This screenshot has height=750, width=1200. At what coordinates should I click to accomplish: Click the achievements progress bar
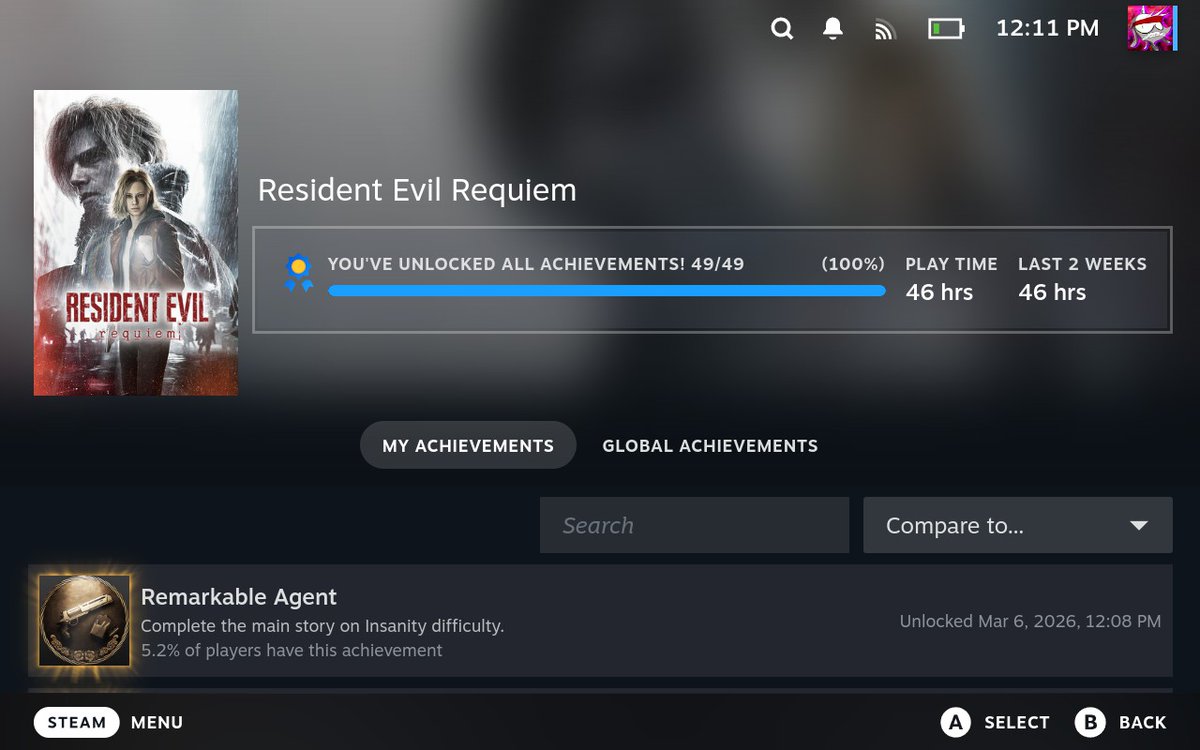tap(606, 291)
